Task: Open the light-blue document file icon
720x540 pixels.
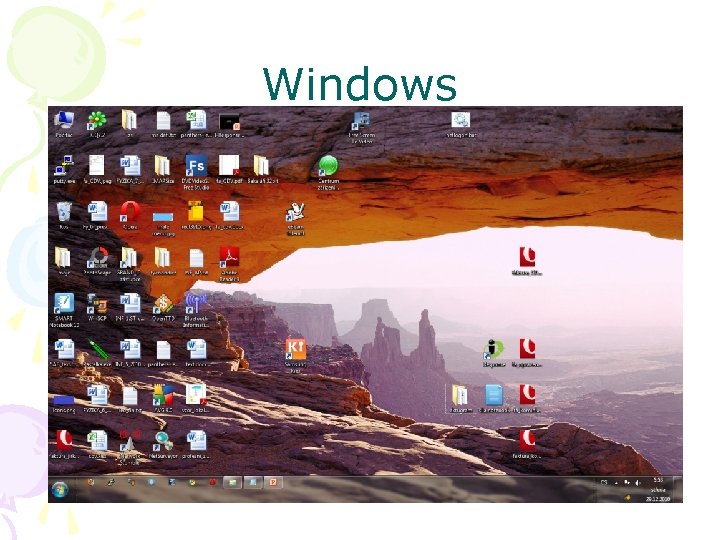Action: pos(494,399)
